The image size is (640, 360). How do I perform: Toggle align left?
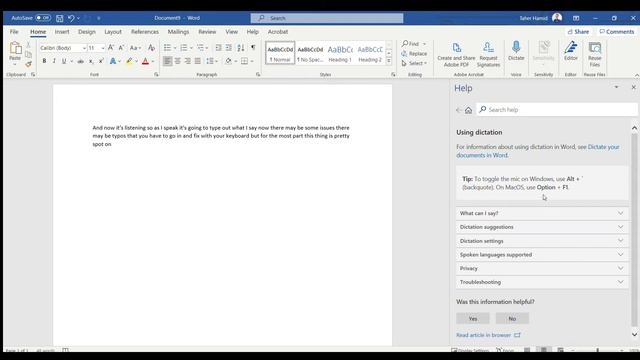click(x=167, y=61)
